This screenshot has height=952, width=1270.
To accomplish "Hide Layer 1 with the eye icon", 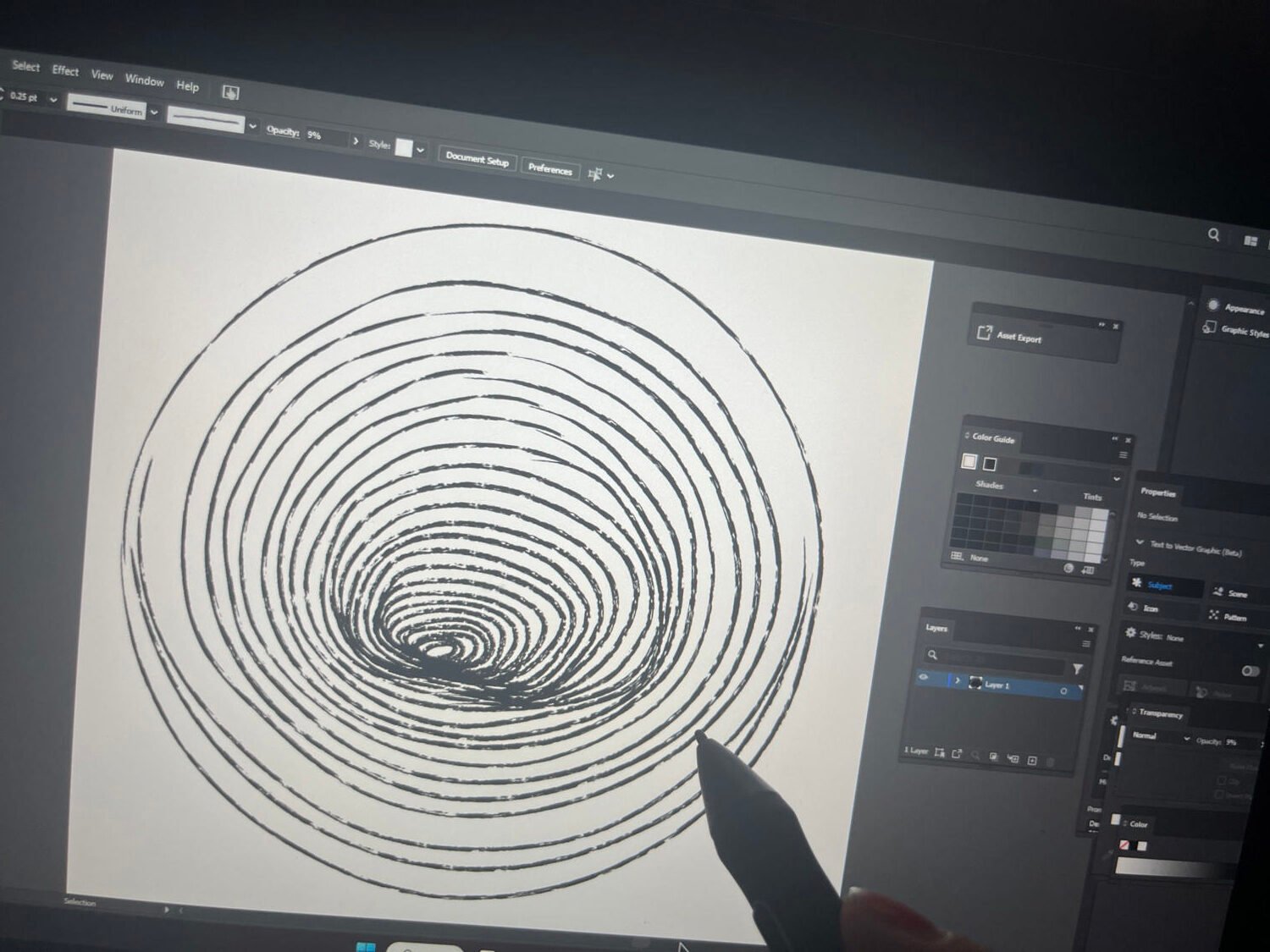I will (924, 677).
